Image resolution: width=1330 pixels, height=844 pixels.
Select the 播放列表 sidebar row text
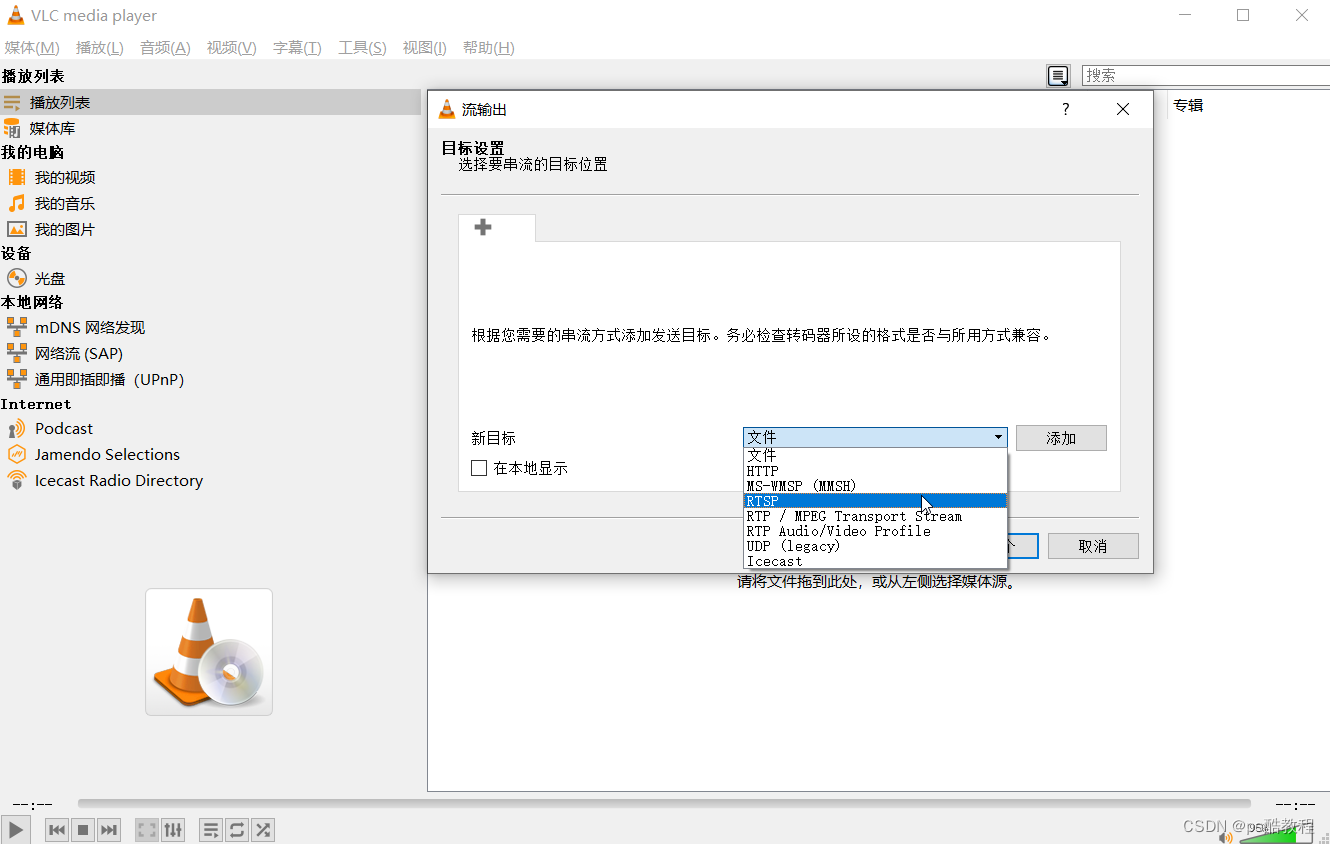click(60, 103)
